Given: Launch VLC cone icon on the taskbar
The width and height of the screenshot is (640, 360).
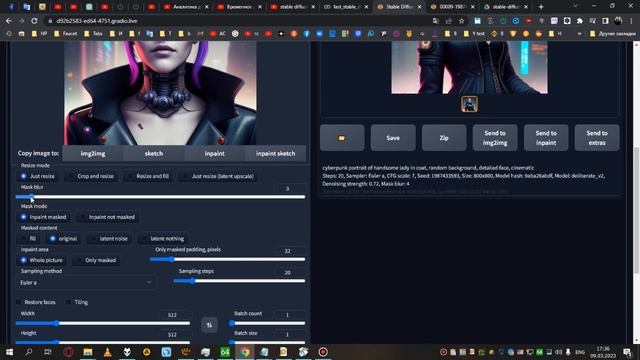Looking at the screenshot, I should tap(107, 352).
